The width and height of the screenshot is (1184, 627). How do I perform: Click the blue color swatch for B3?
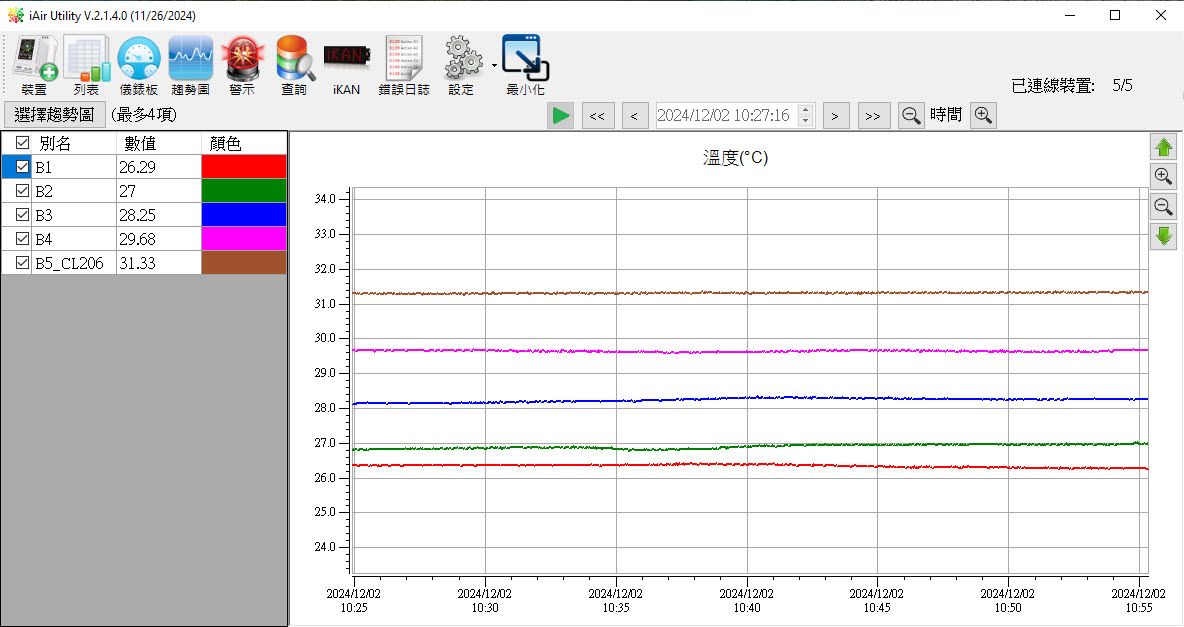[244, 215]
